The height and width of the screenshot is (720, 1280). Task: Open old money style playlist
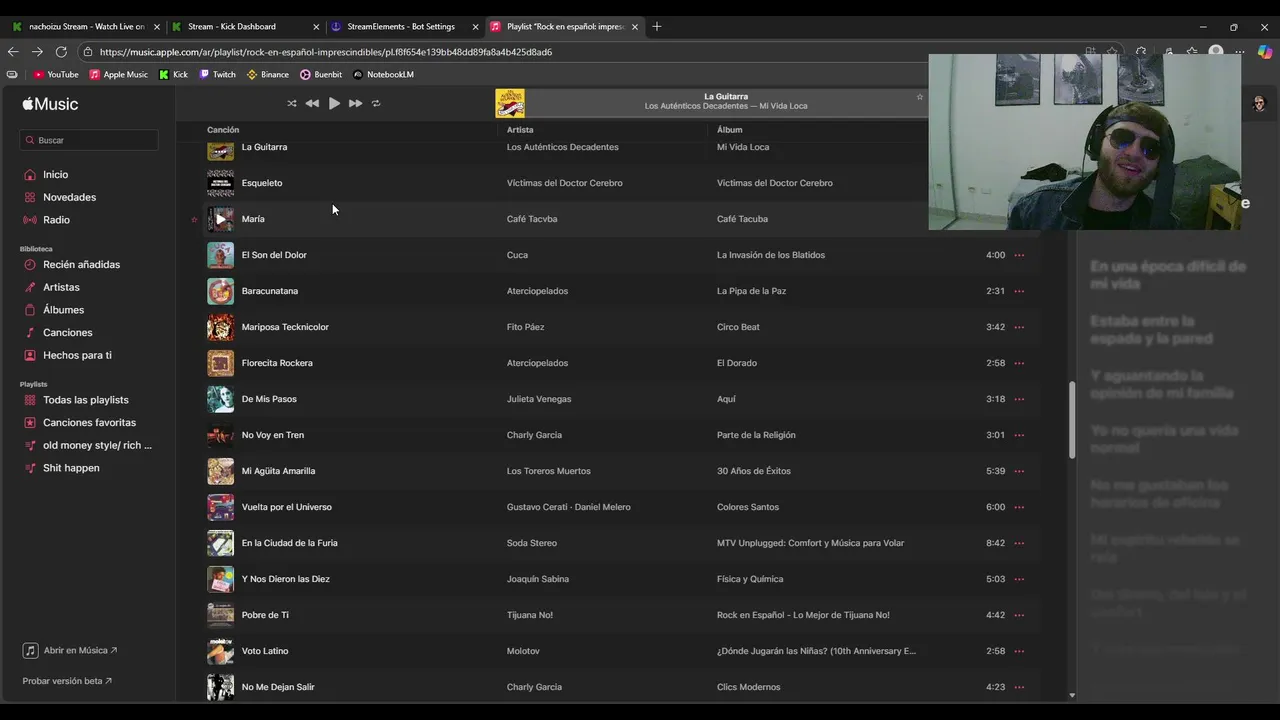tap(97, 445)
